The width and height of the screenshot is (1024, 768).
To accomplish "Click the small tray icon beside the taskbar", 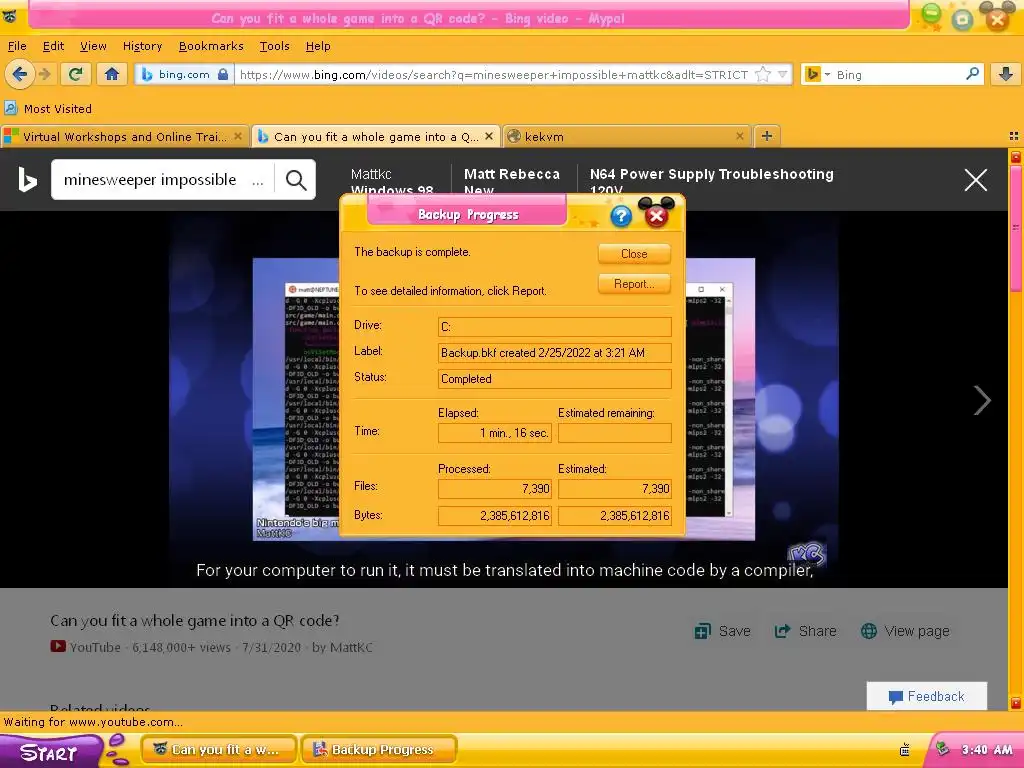I will pos(904,750).
